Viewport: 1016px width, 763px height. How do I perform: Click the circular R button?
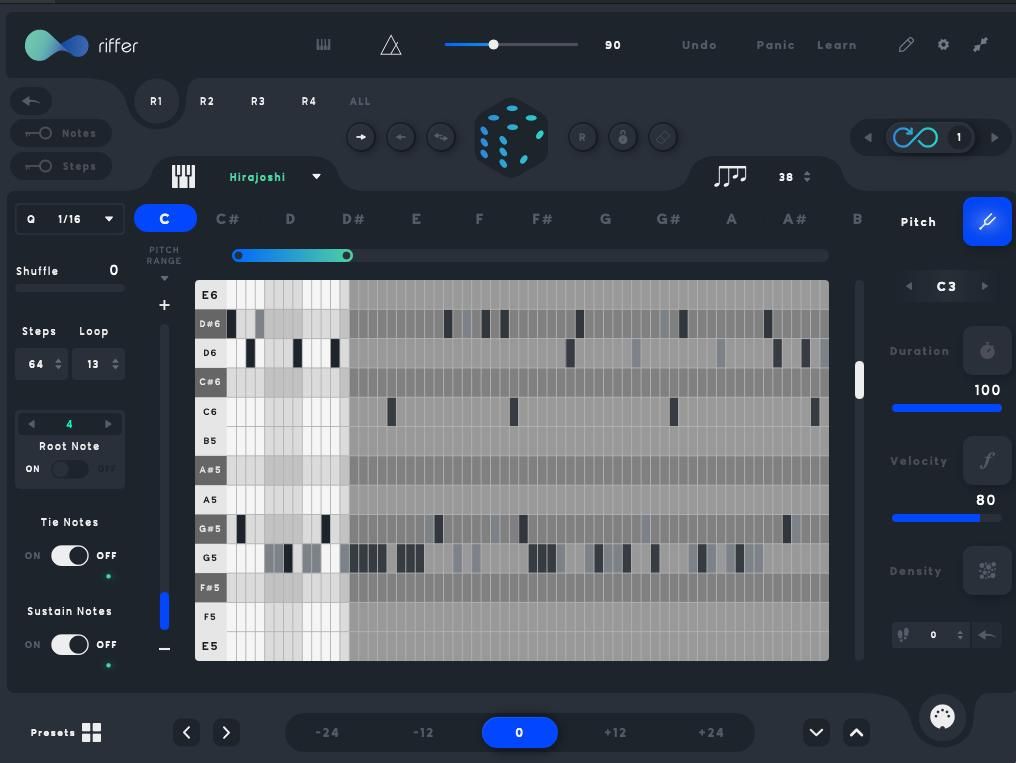pos(582,137)
